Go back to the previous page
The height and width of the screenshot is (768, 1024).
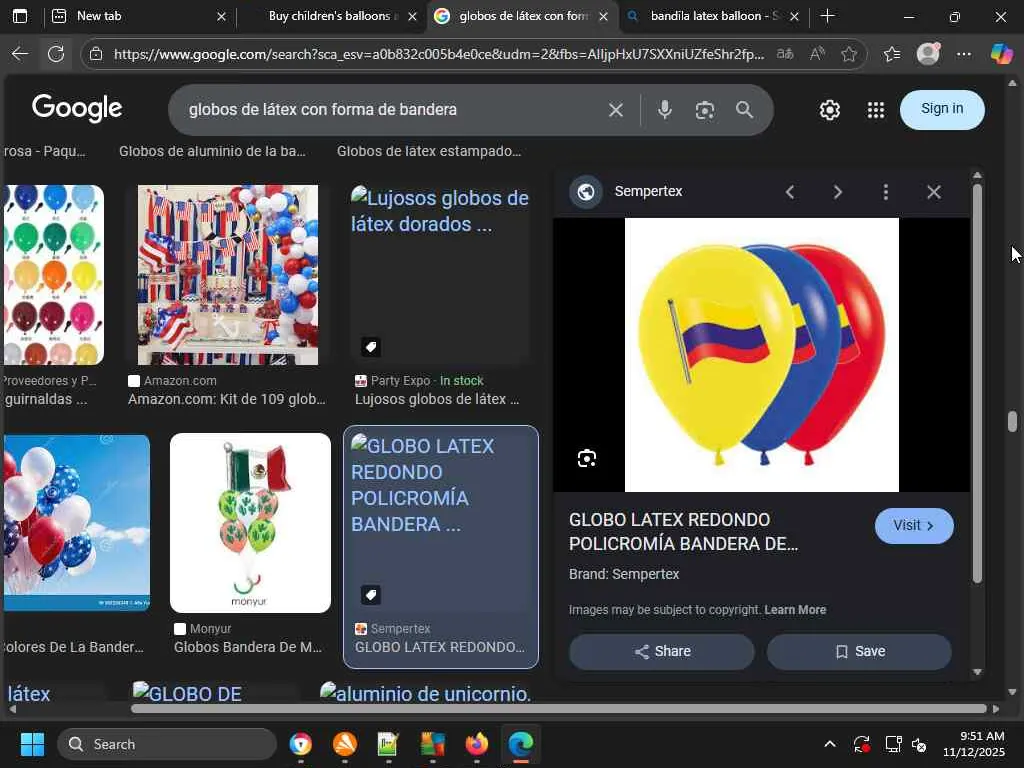click(x=20, y=54)
